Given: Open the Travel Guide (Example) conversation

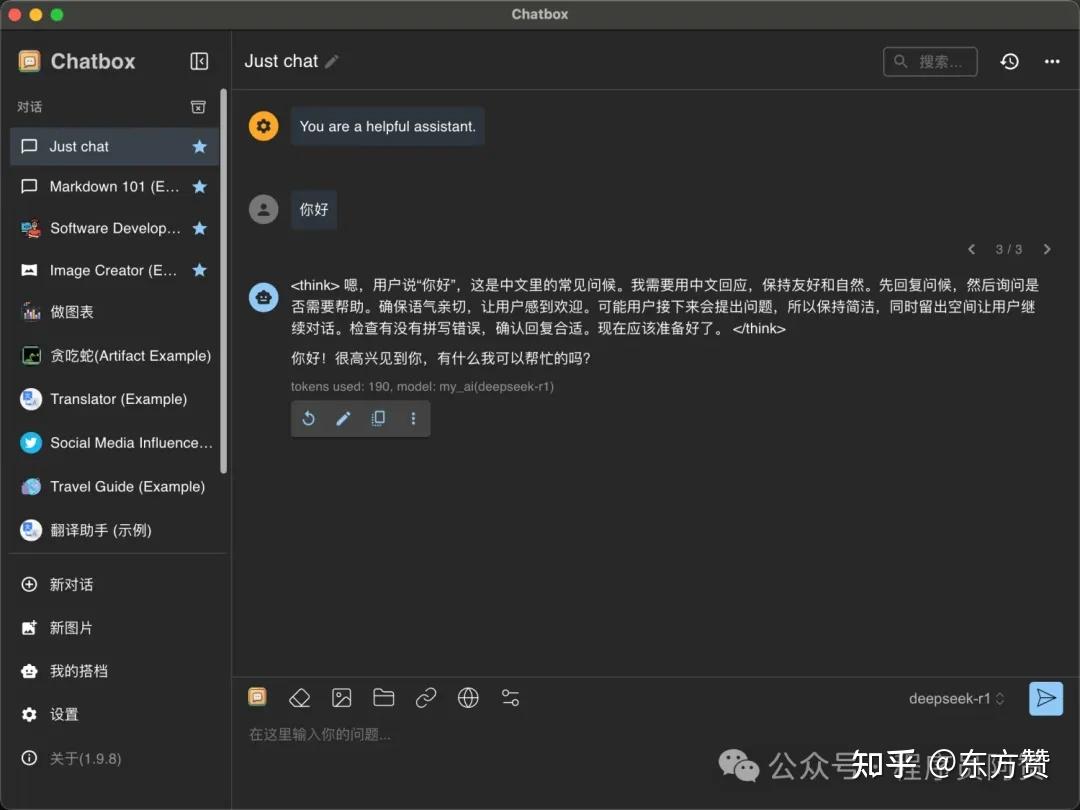Looking at the screenshot, I should tap(114, 486).
